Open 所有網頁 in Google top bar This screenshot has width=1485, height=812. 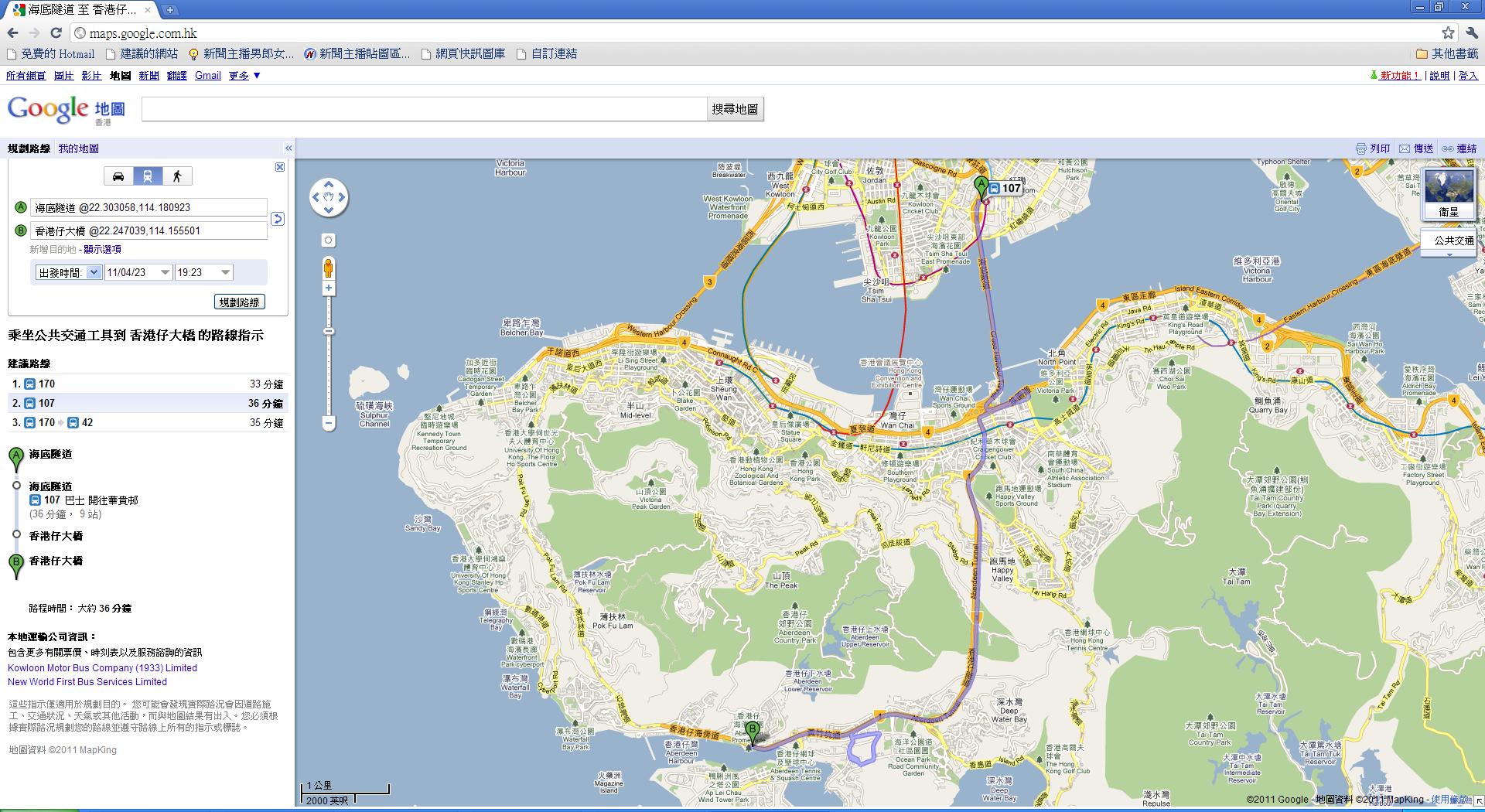click(x=26, y=76)
